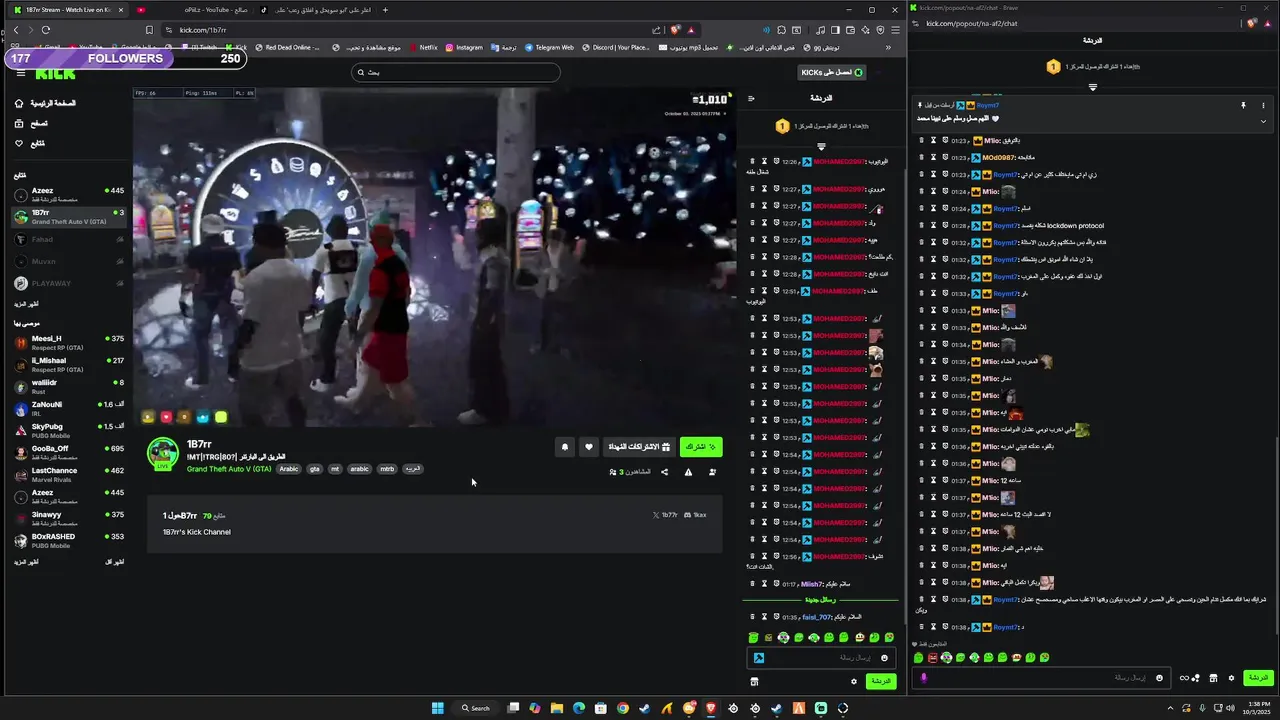Open Instagram bookmark in the bookmarks bar
Screen dimensions: 1280x720
(464, 47)
